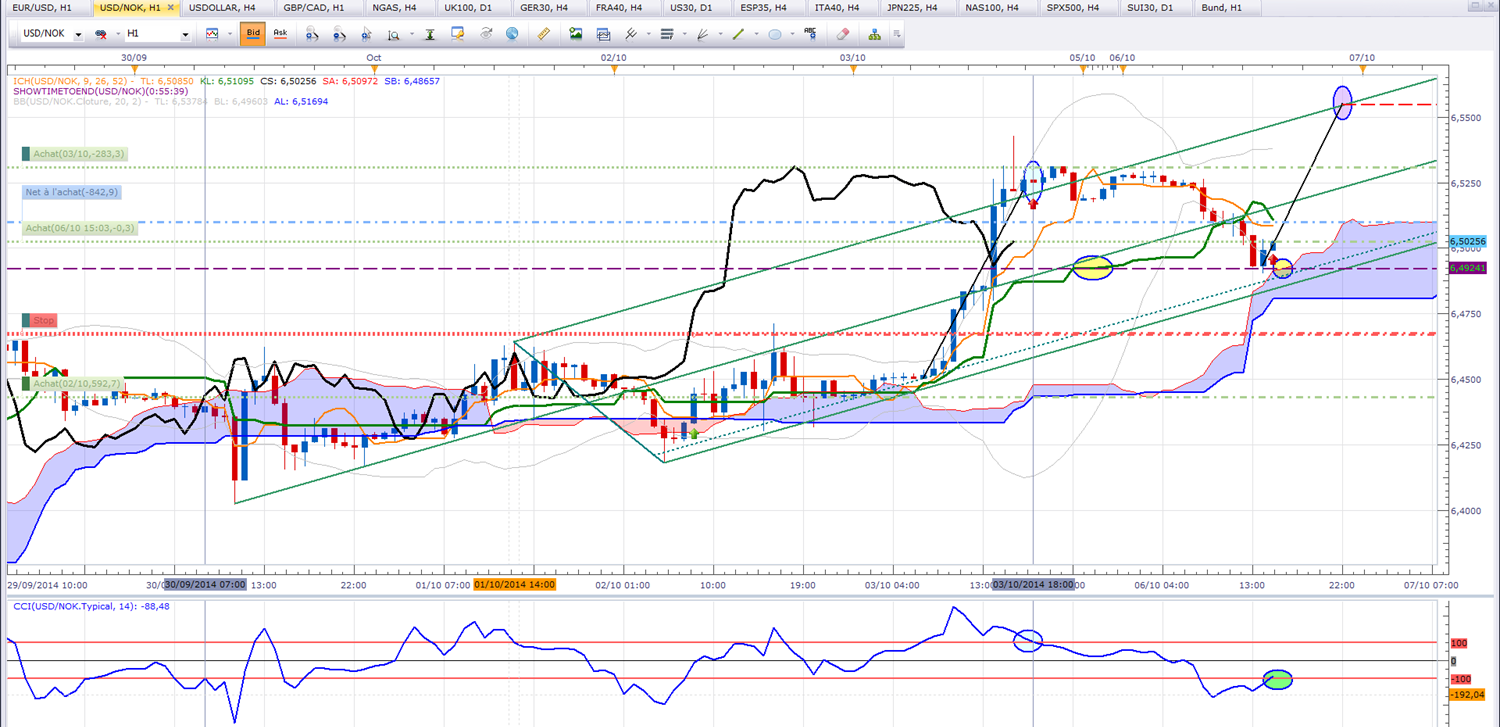Image resolution: width=1500 pixels, height=727 pixels.
Task: Toggle Bid price display
Action: (253, 34)
